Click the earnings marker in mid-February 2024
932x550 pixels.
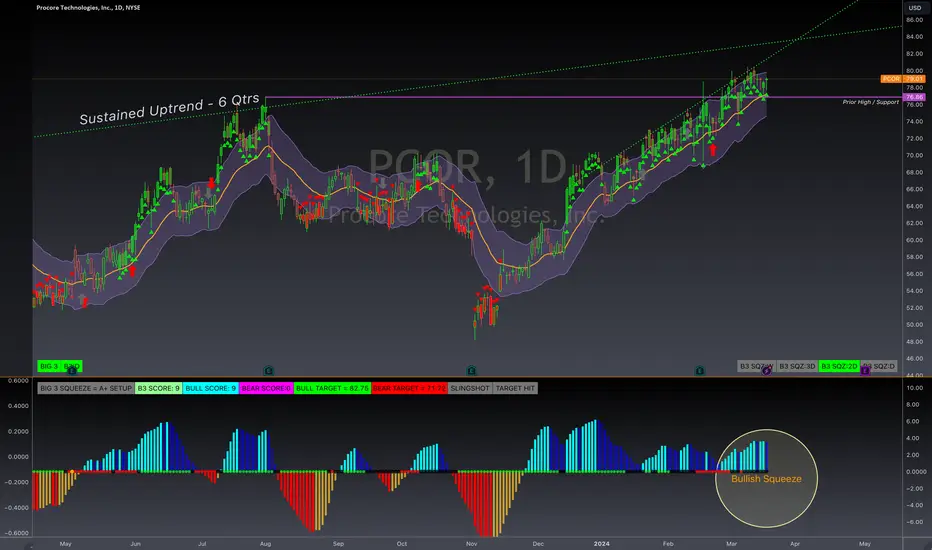point(700,370)
